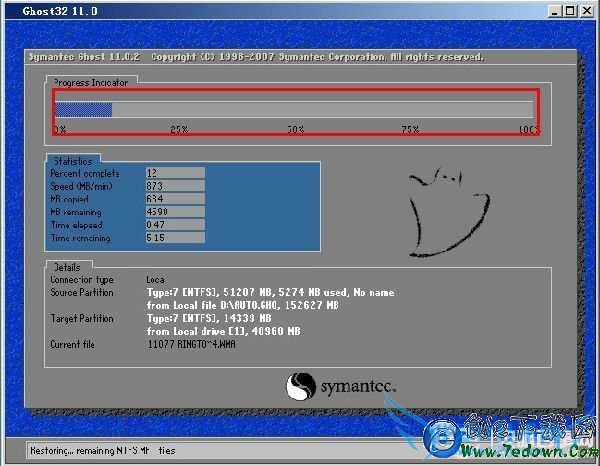Click the Percent complete label
This screenshot has width=600, height=466.
click(85, 173)
